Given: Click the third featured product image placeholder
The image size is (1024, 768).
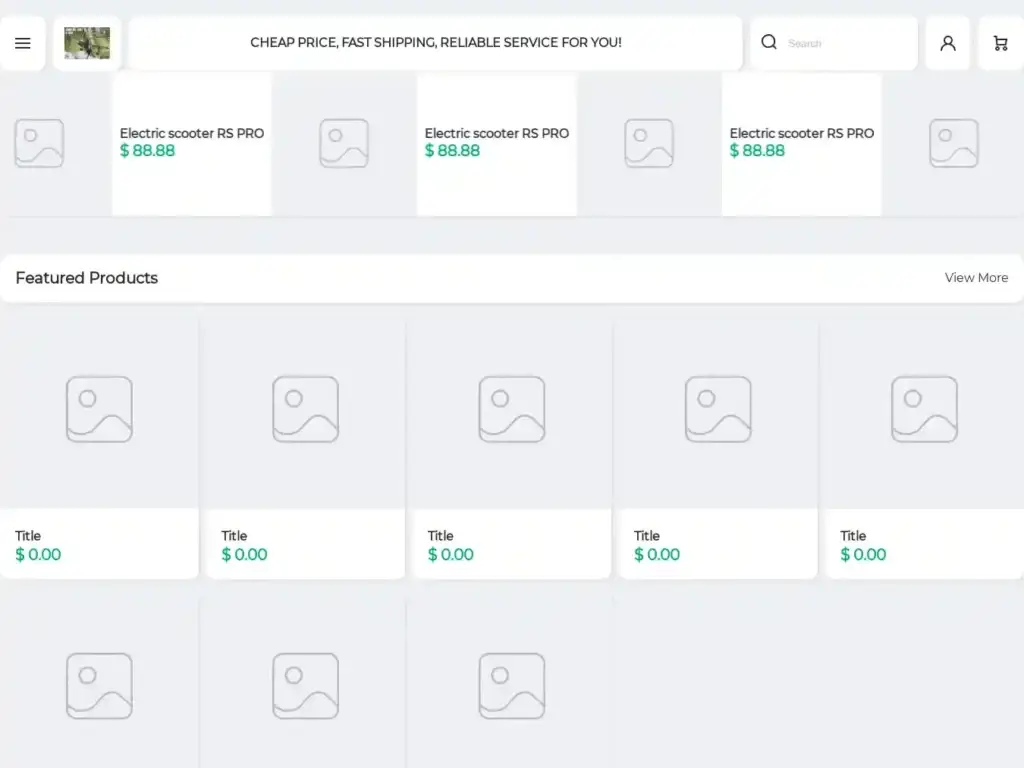Looking at the screenshot, I should 511,409.
